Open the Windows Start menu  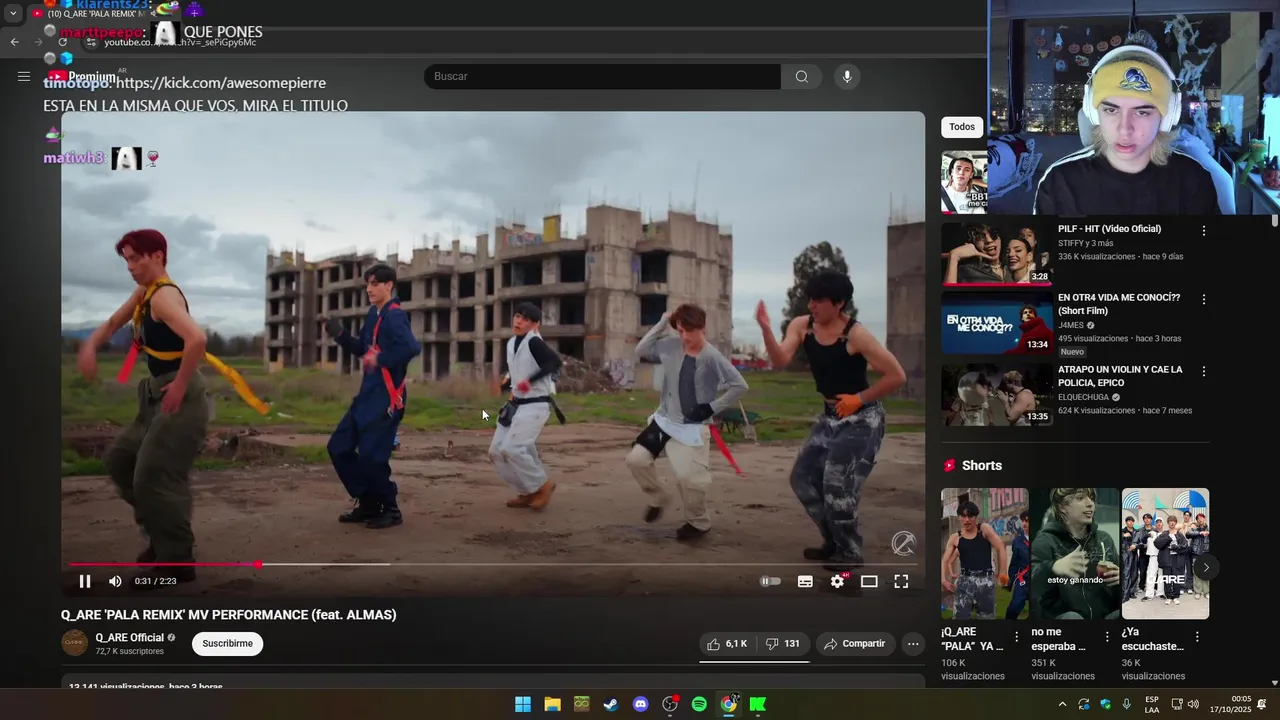523,704
